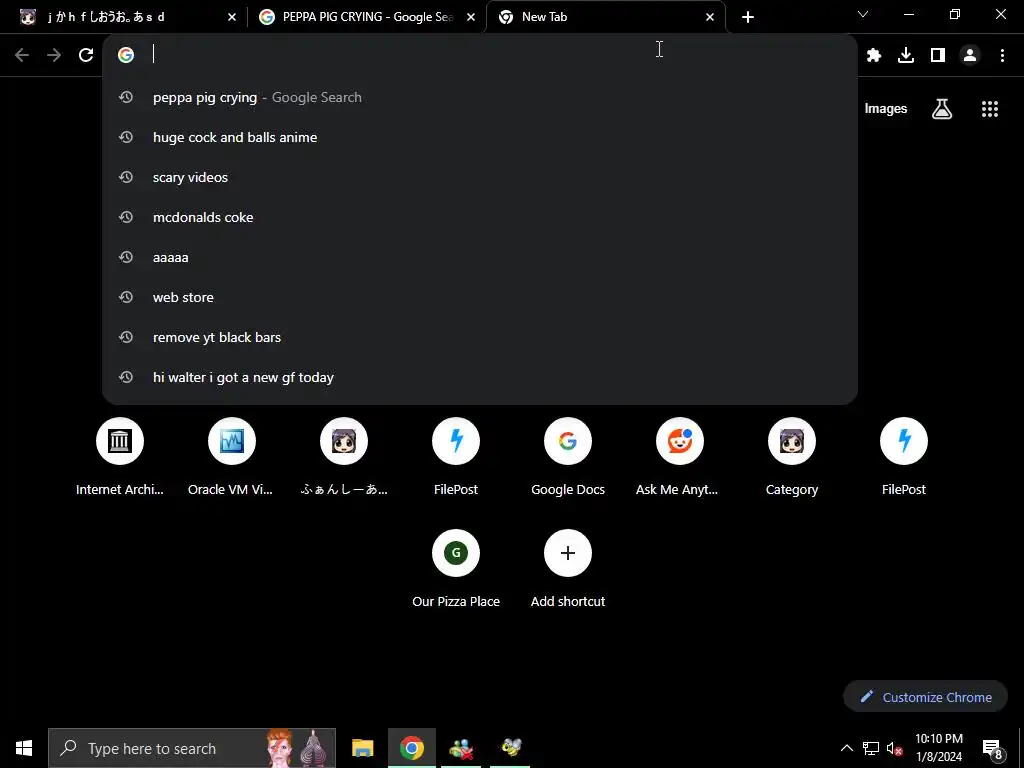
Task: Select the 'aaaaa' suggestion
Action: click(480, 257)
